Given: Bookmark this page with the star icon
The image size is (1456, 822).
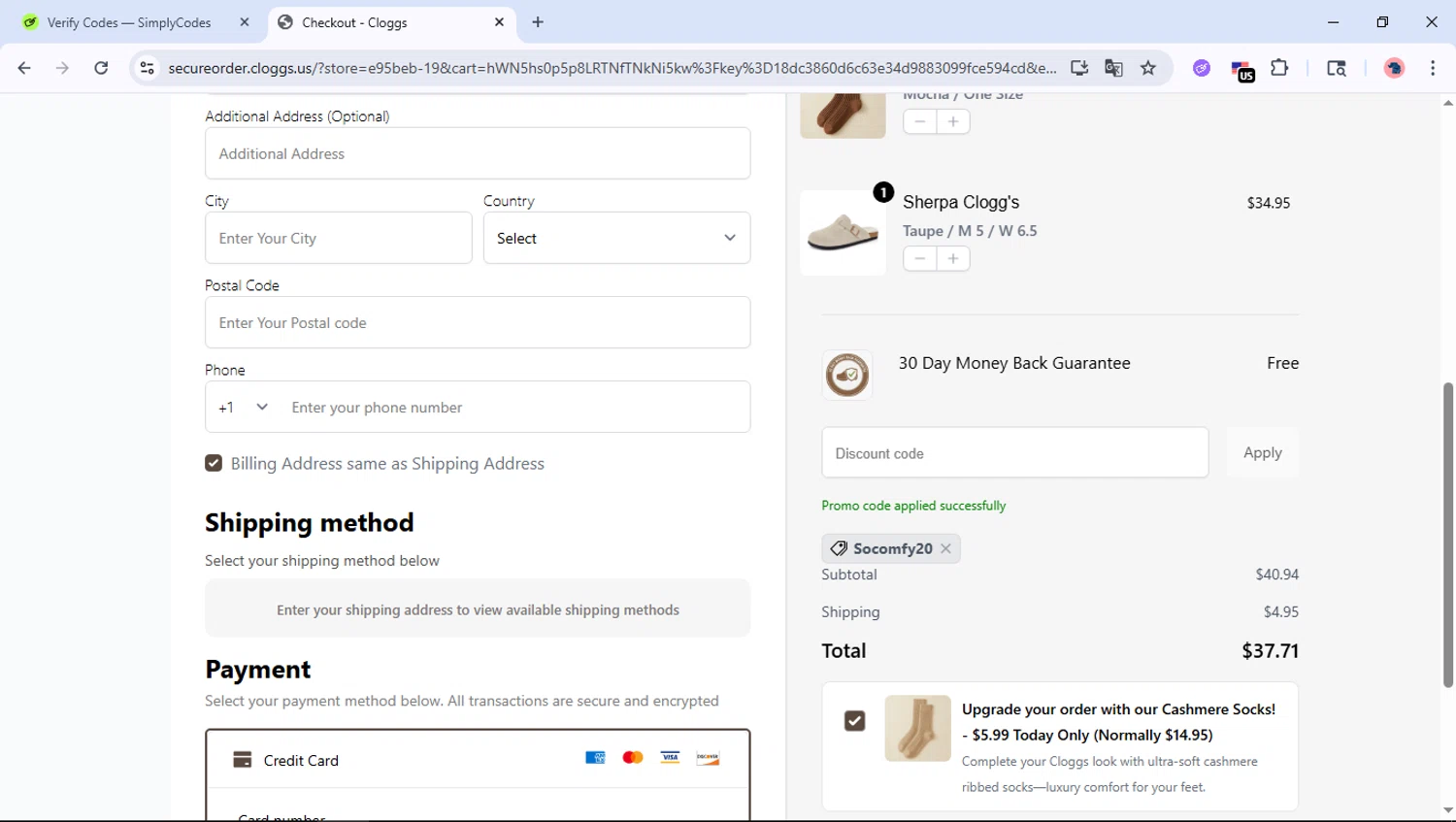Looking at the screenshot, I should 1148,68.
